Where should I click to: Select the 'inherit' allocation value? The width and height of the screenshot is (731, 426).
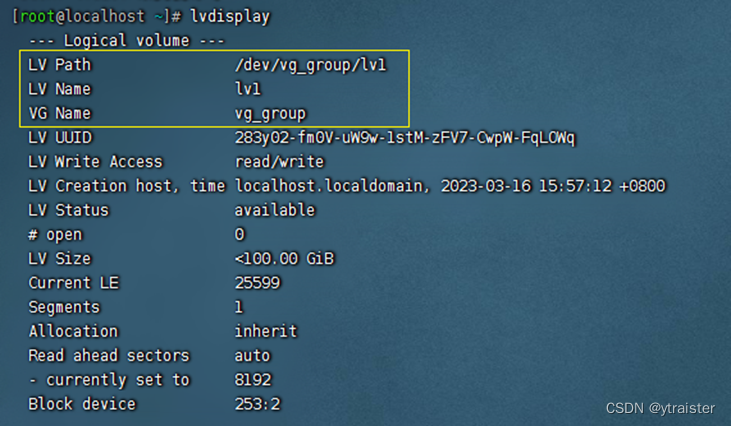pyautogui.click(x=266, y=331)
